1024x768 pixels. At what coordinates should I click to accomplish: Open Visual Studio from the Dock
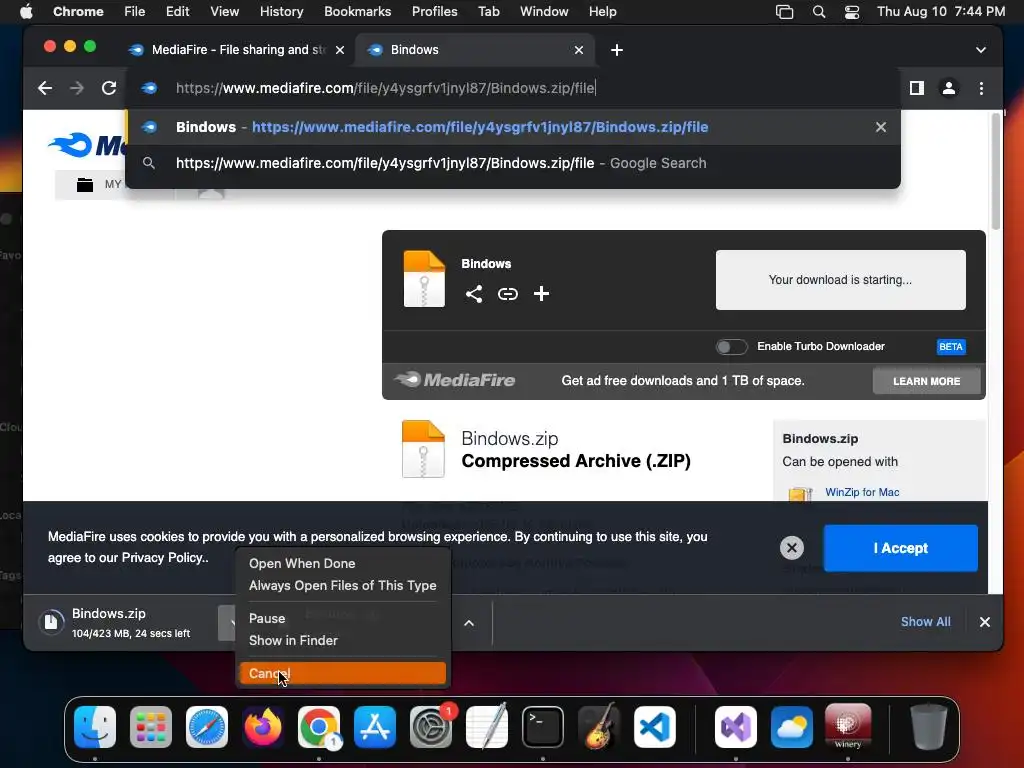[736, 726]
